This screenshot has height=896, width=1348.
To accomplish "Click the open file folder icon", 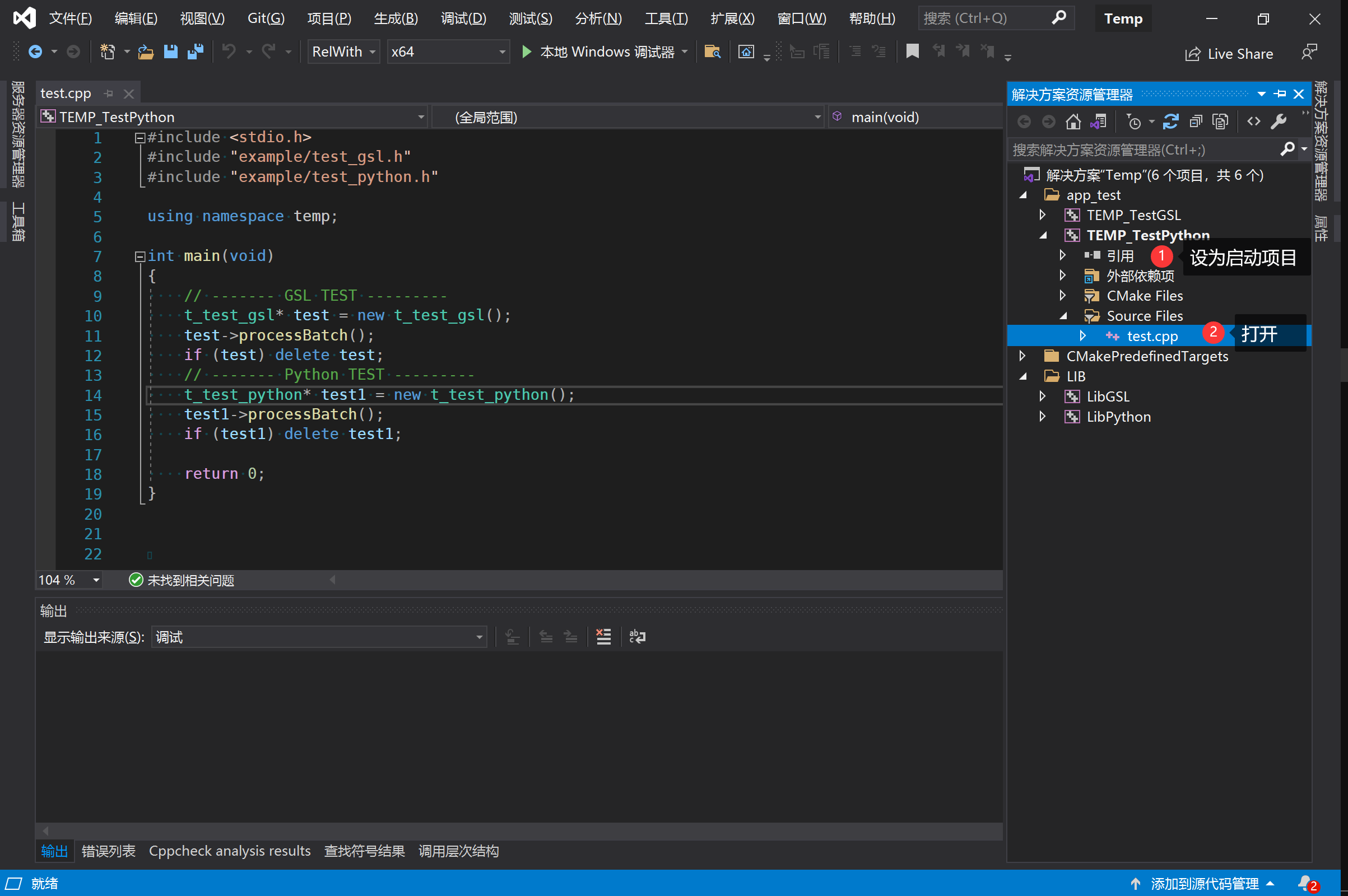I will click(146, 52).
